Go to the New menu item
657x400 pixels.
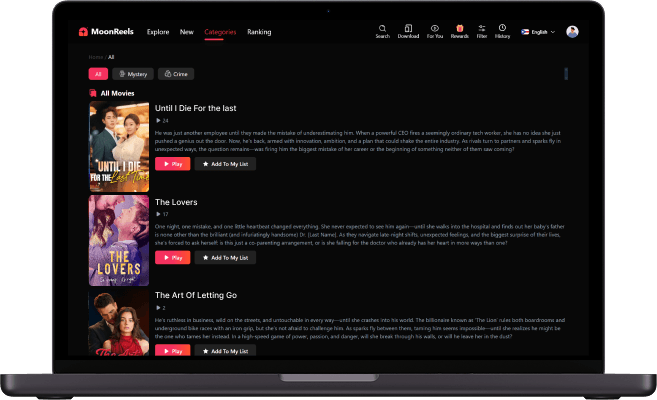tap(186, 32)
